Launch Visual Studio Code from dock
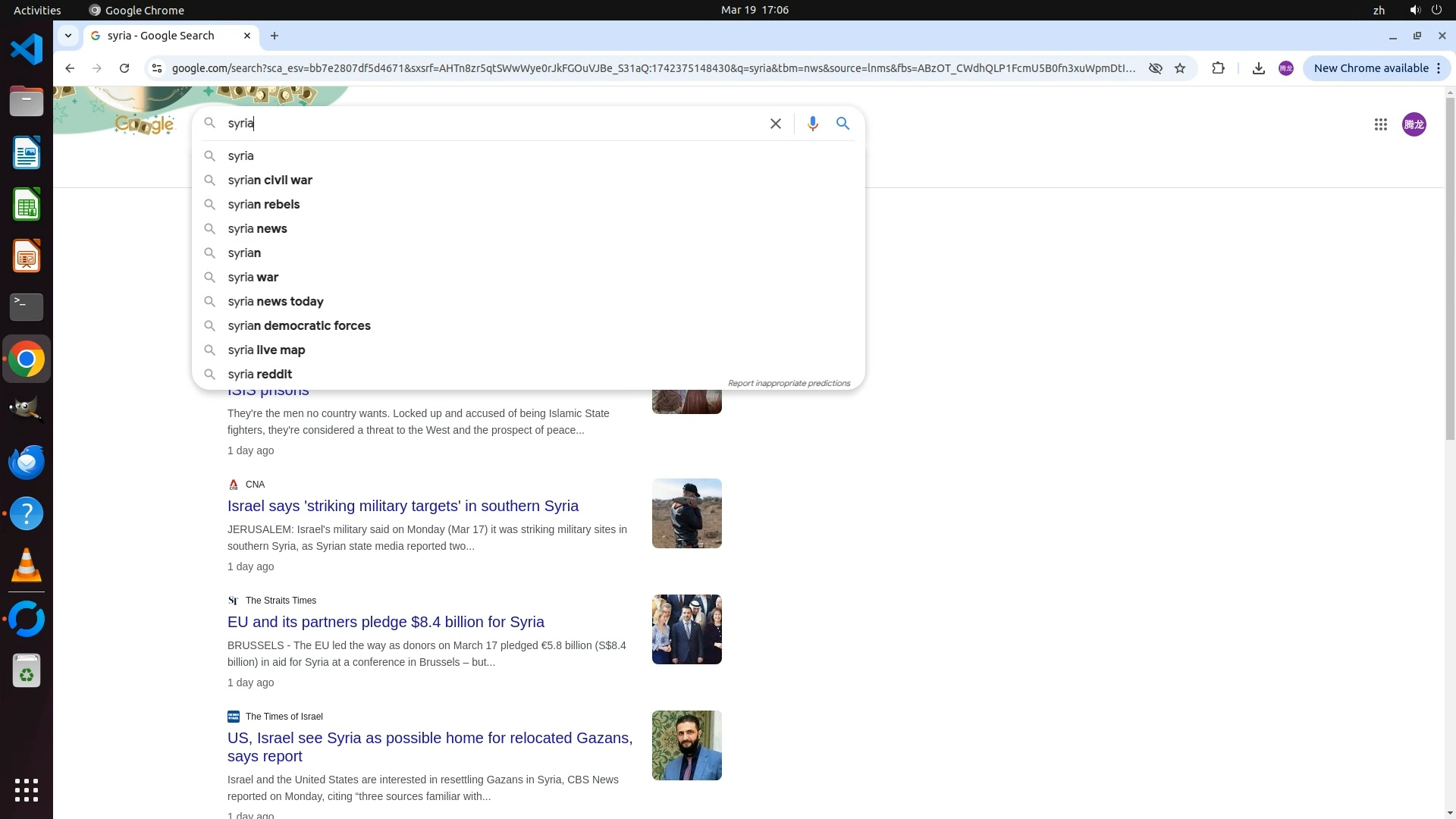The height and width of the screenshot is (819, 1456). point(27,50)
